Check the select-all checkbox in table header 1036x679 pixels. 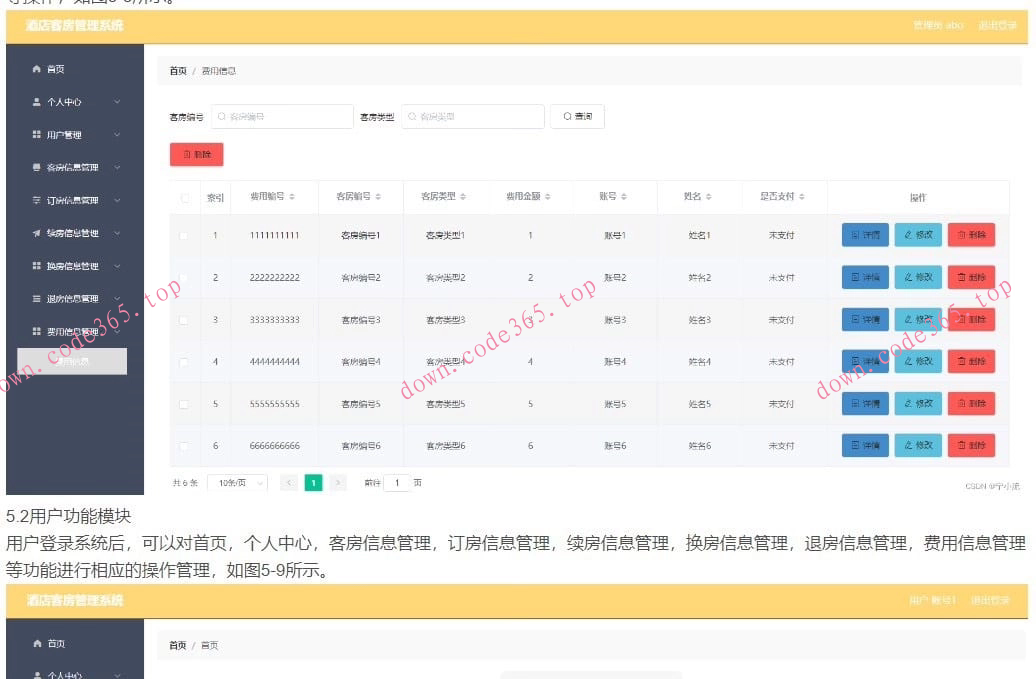pyautogui.click(x=185, y=197)
